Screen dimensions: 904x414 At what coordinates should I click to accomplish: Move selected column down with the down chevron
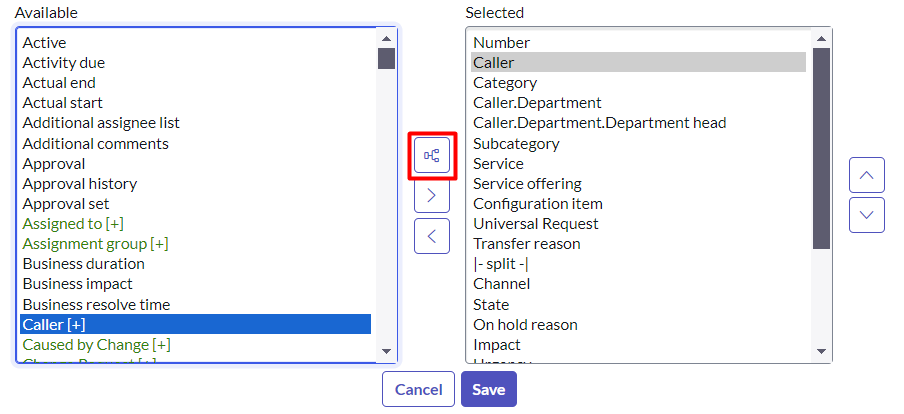866,215
